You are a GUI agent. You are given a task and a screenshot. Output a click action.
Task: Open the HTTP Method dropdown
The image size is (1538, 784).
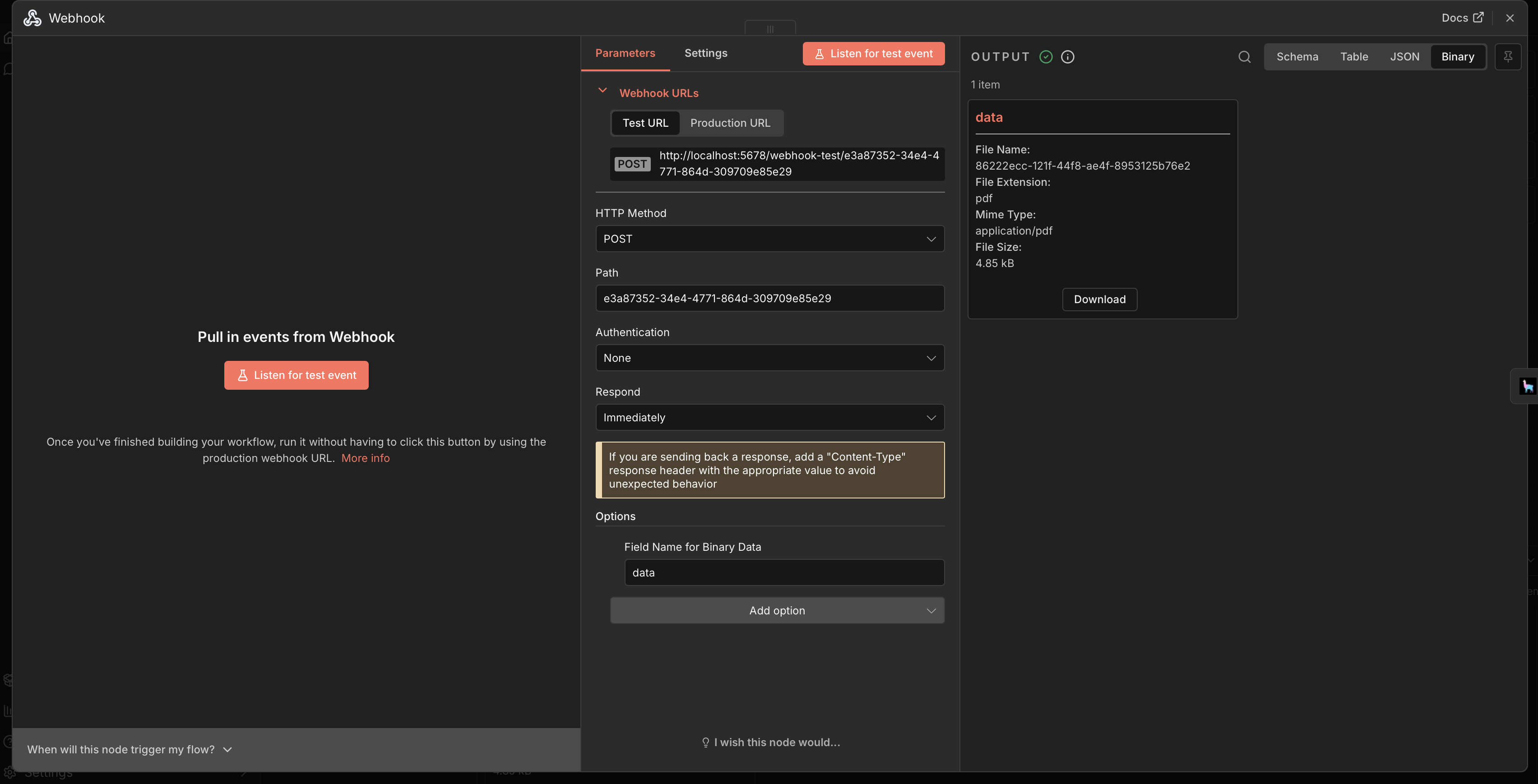tap(769, 239)
